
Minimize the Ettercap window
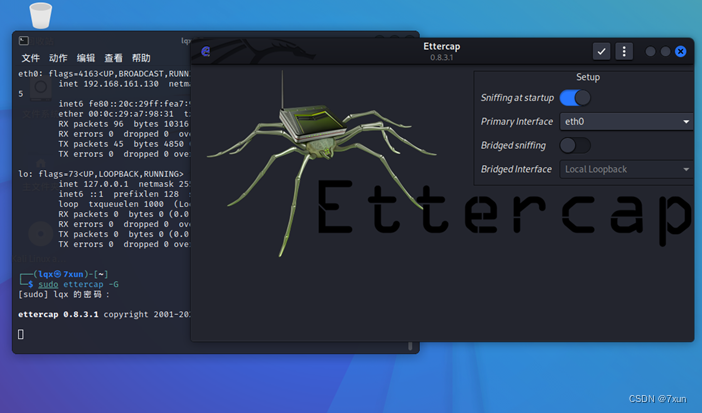click(x=651, y=52)
